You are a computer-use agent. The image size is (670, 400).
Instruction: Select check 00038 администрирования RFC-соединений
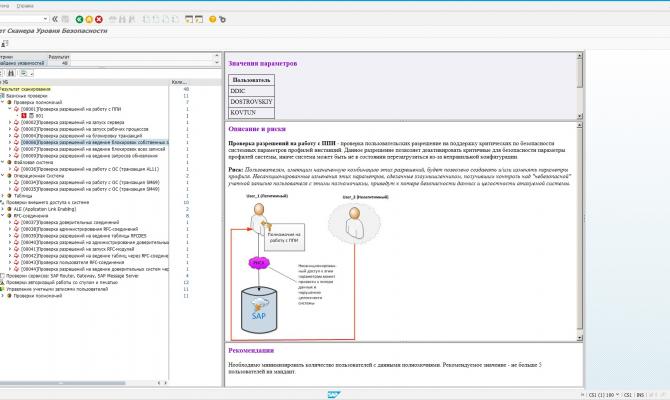[x=79, y=229]
